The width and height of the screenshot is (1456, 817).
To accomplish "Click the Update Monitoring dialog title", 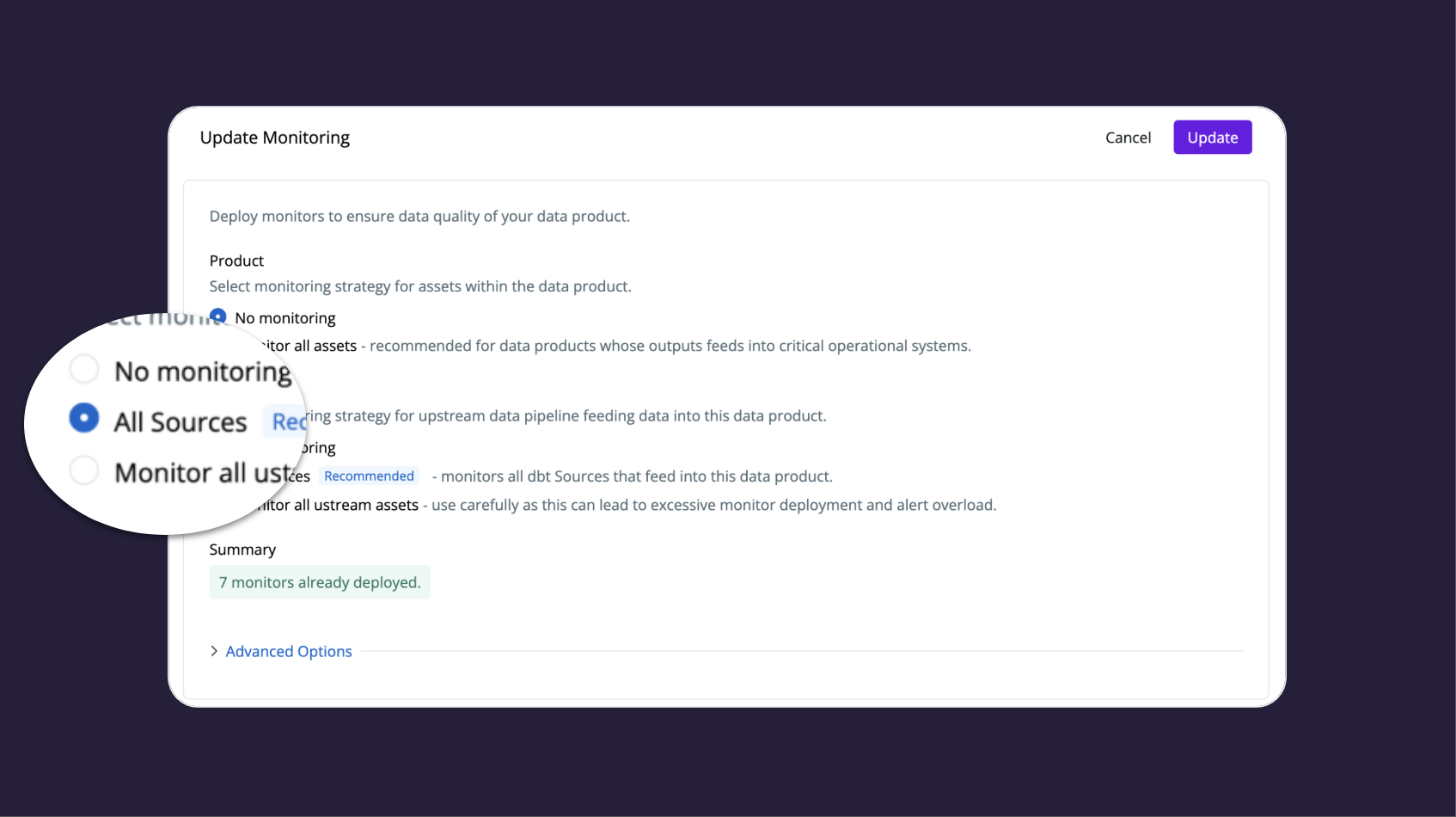I will pyautogui.click(x=275, y=137).
